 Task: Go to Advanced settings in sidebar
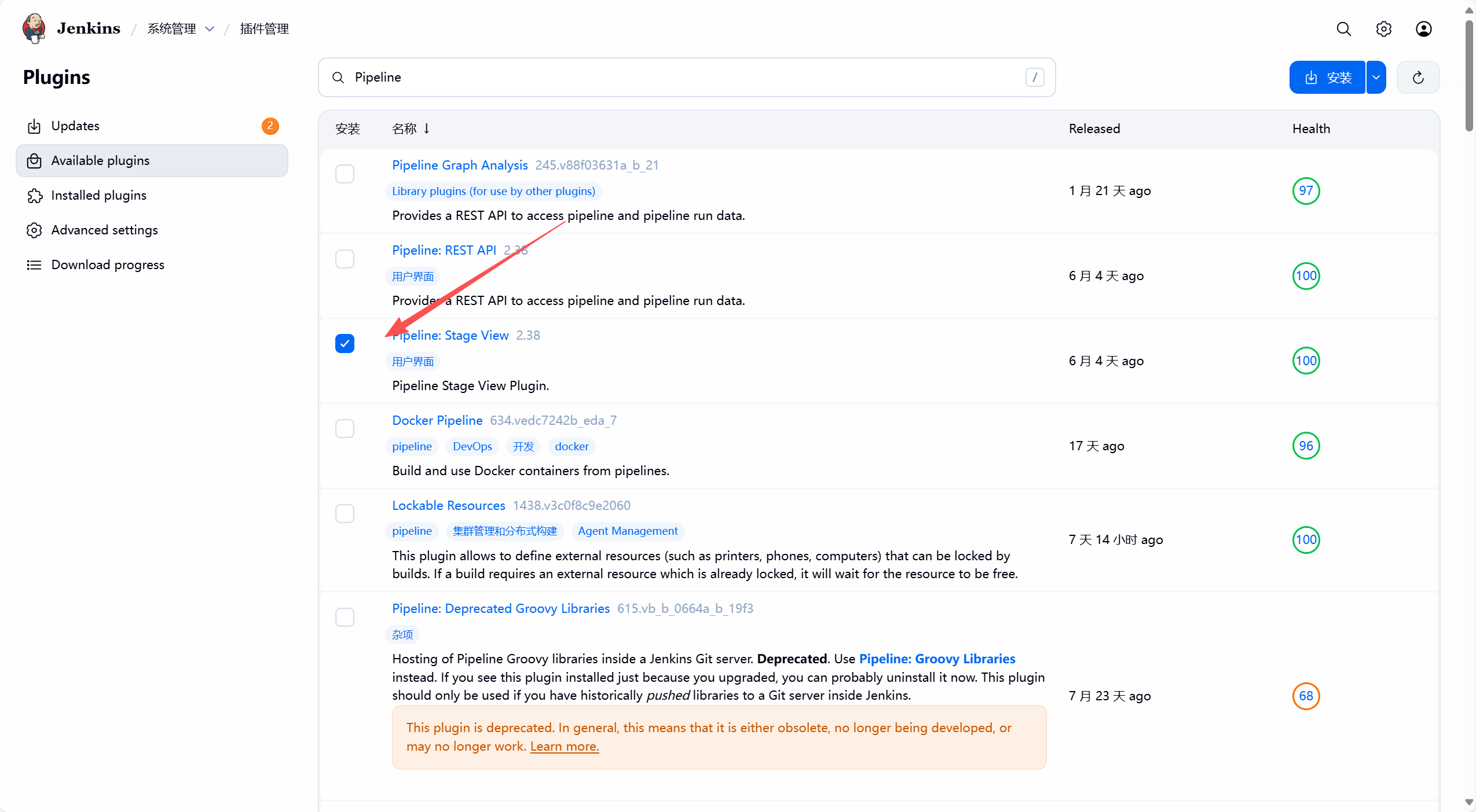click(x=104, y=230)
